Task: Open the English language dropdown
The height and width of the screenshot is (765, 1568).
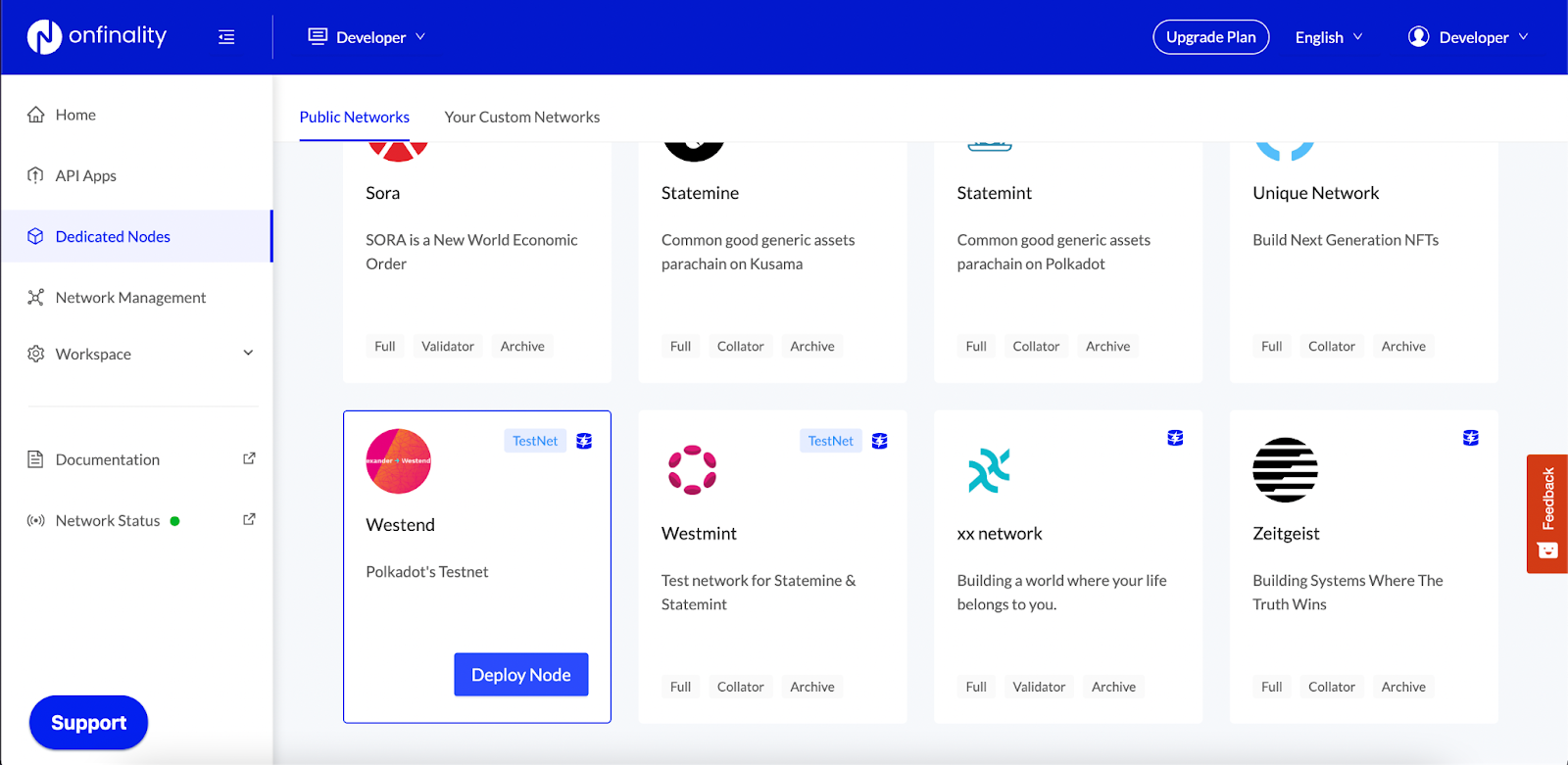Action: (x=1329, y=37)
